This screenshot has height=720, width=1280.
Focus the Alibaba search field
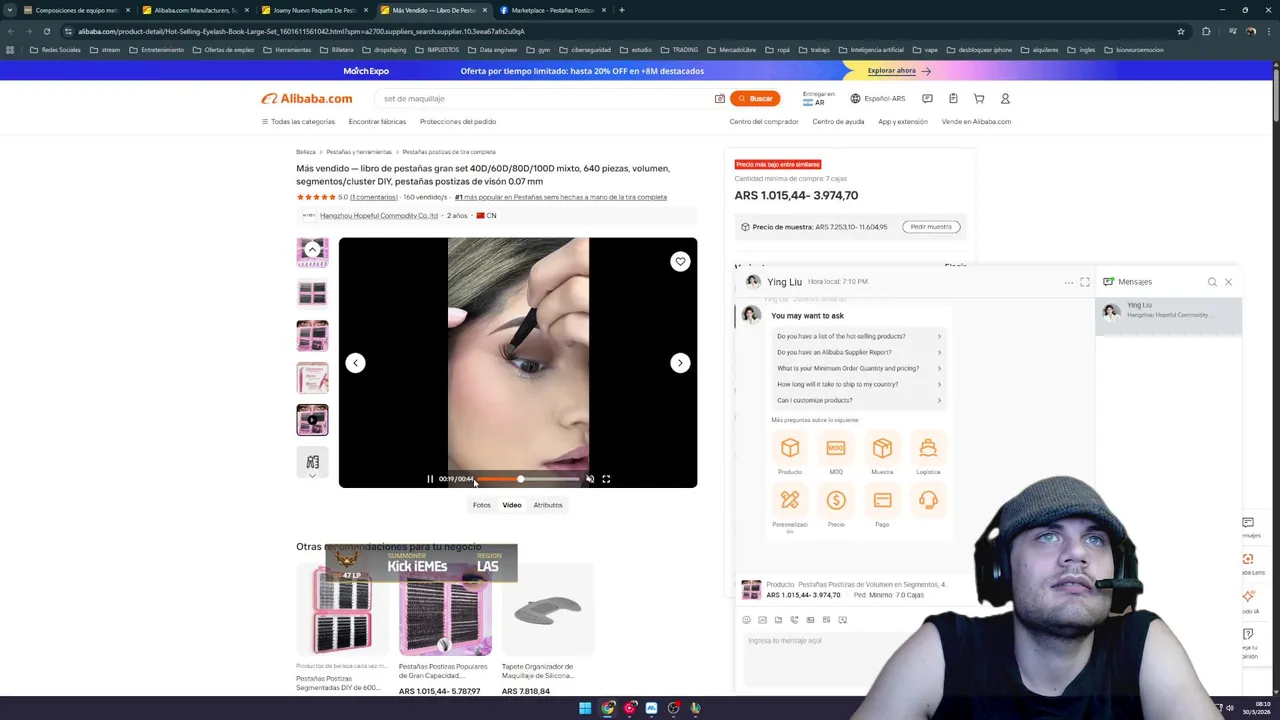click(x=545, y=98)
